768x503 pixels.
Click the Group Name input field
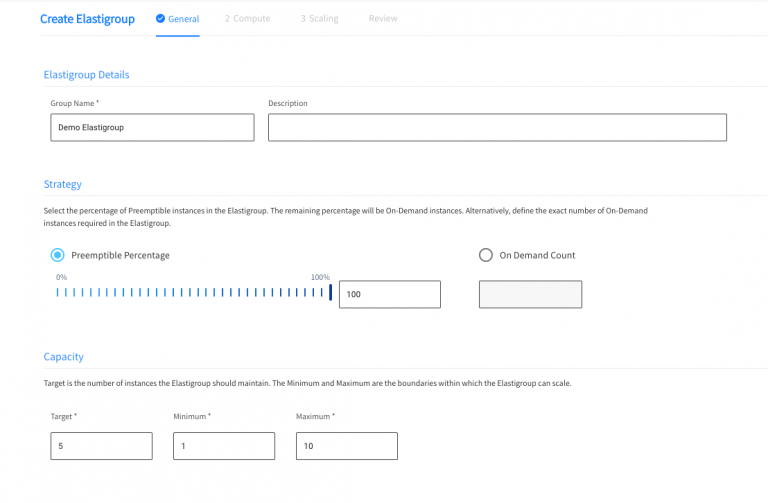click(x=152, y=127)
